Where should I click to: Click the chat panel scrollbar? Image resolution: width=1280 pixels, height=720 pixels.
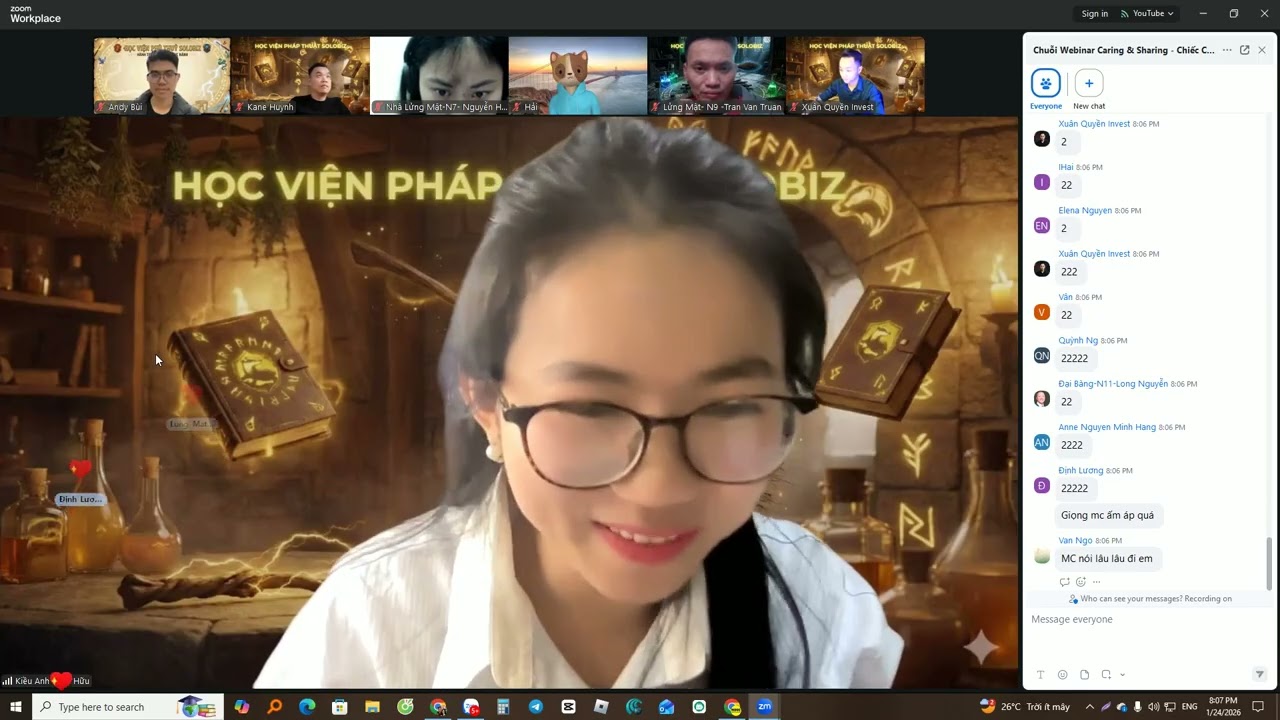coord(1270,563)
